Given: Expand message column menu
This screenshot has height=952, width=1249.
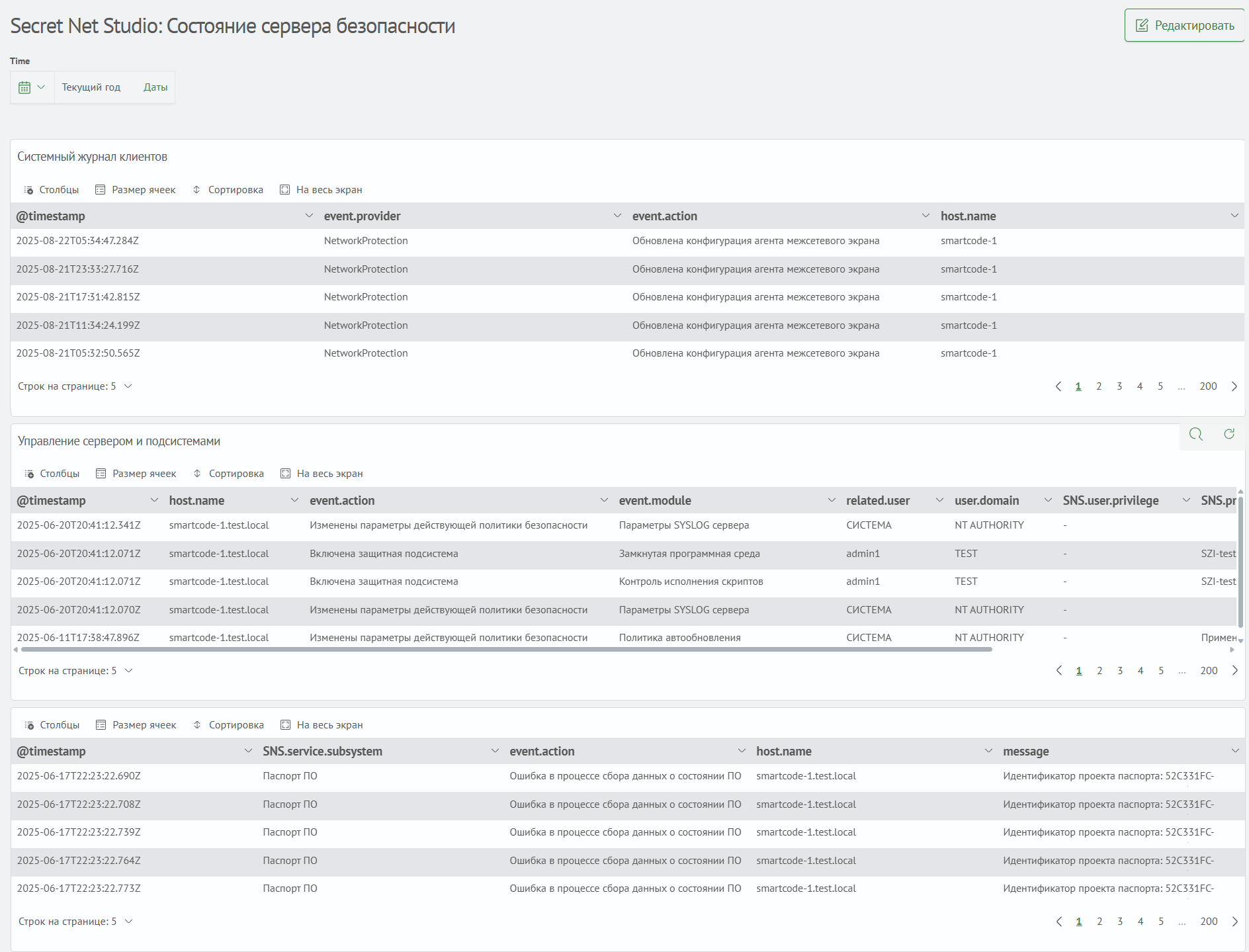Looking at the screenshot, I should tap(1234, 751).
